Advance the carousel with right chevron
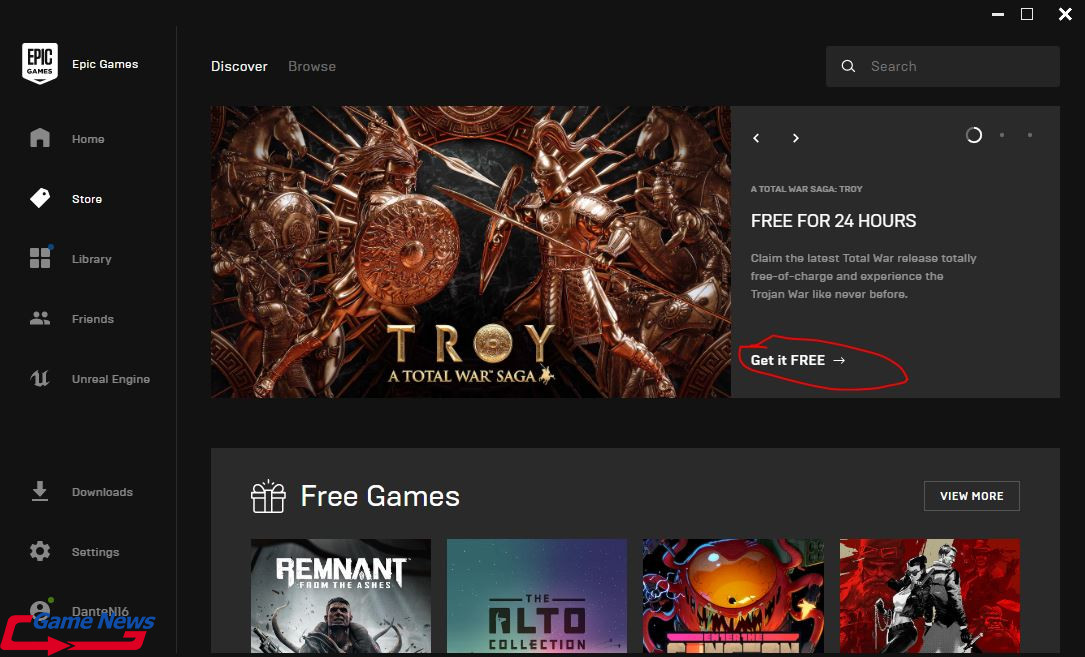 coord(795,138)
